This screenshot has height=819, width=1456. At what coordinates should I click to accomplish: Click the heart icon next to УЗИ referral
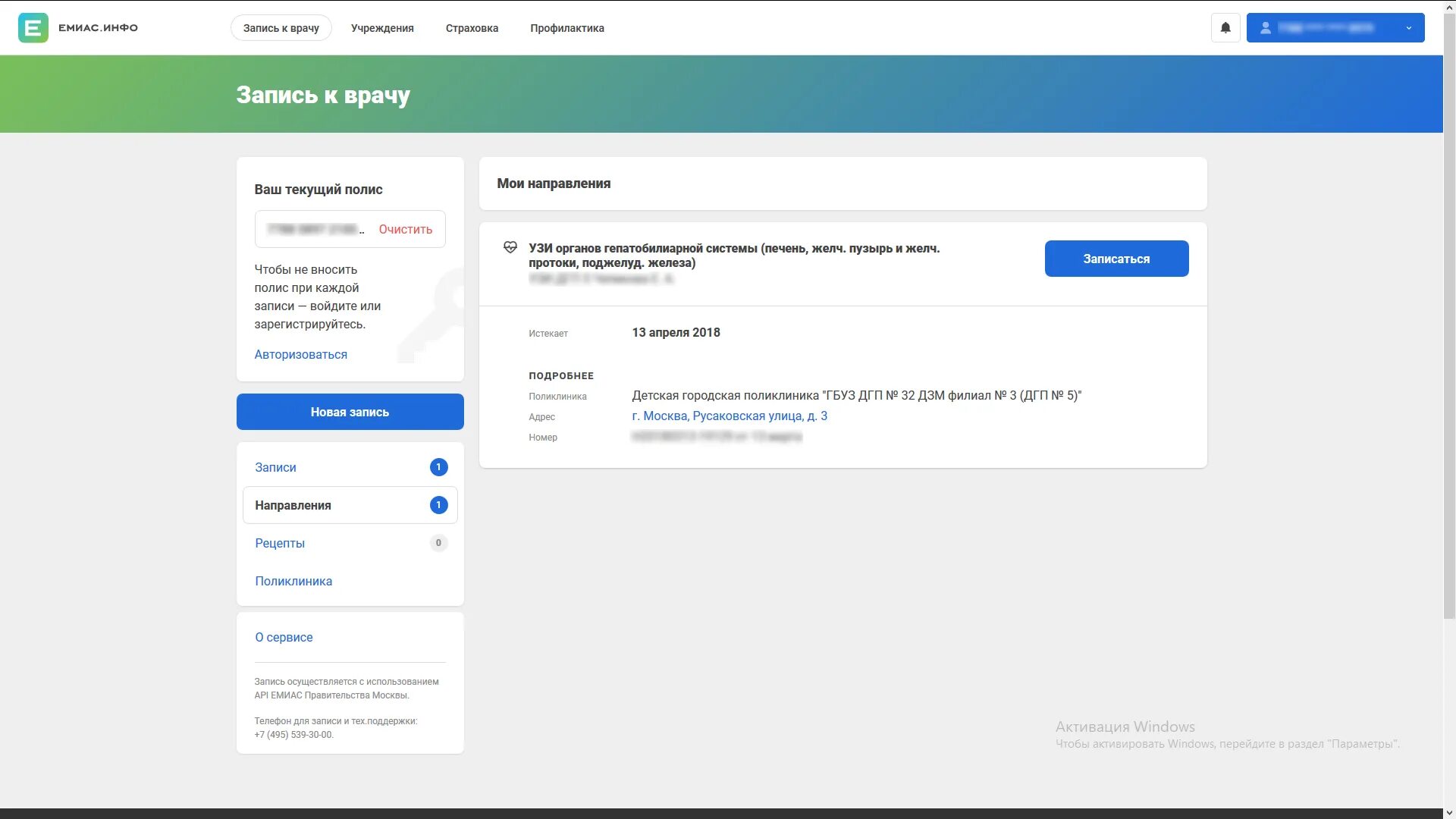click(x=510, y=247)
